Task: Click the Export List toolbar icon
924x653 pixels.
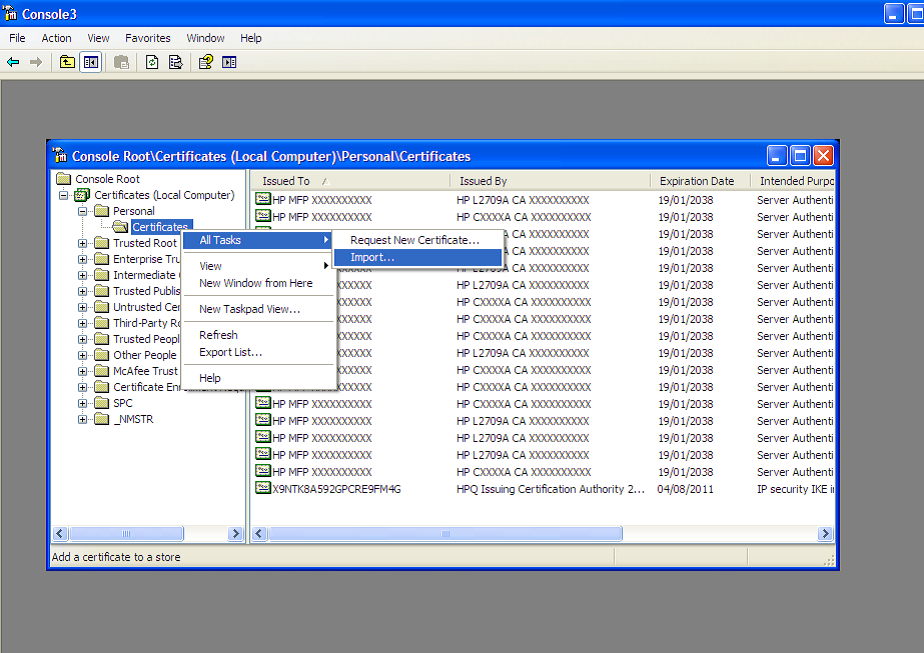Action: pyautogui.click(x=175, y=62)
